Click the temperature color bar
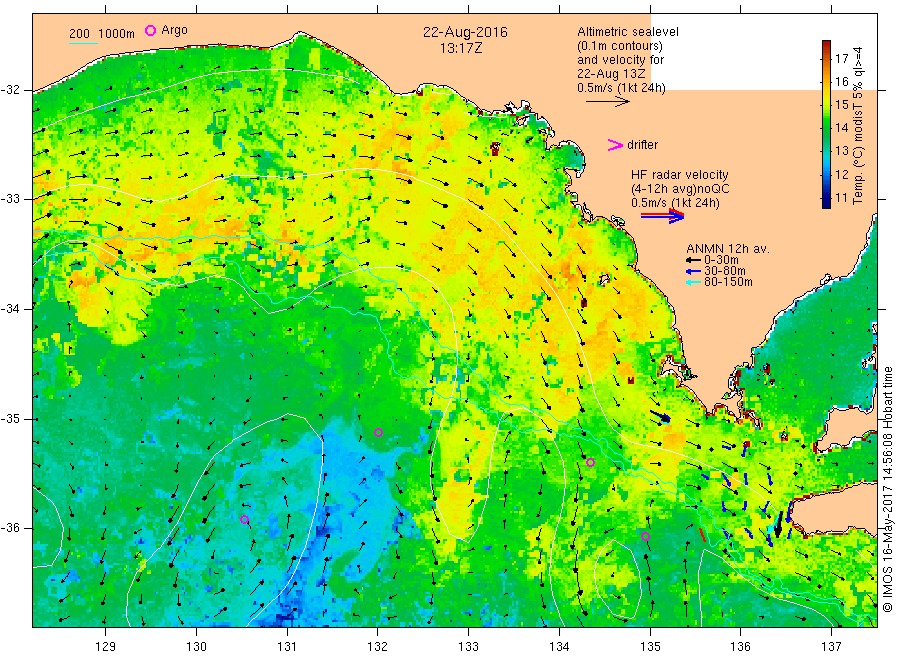 (x=826, y=124)
